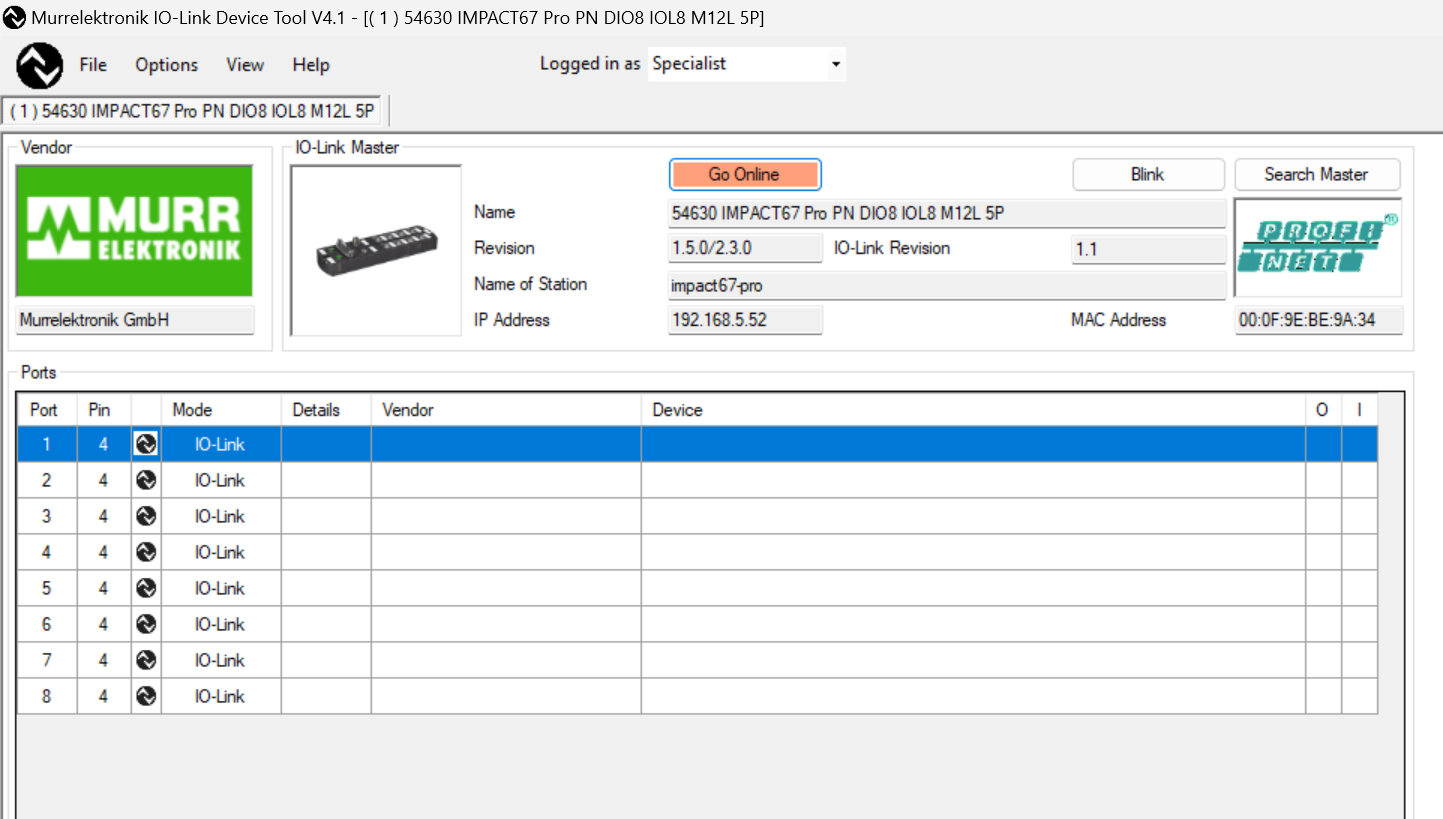Select port number 4 cell
The height and width of the screenshot is (819, 1443).
coord(47,552)
